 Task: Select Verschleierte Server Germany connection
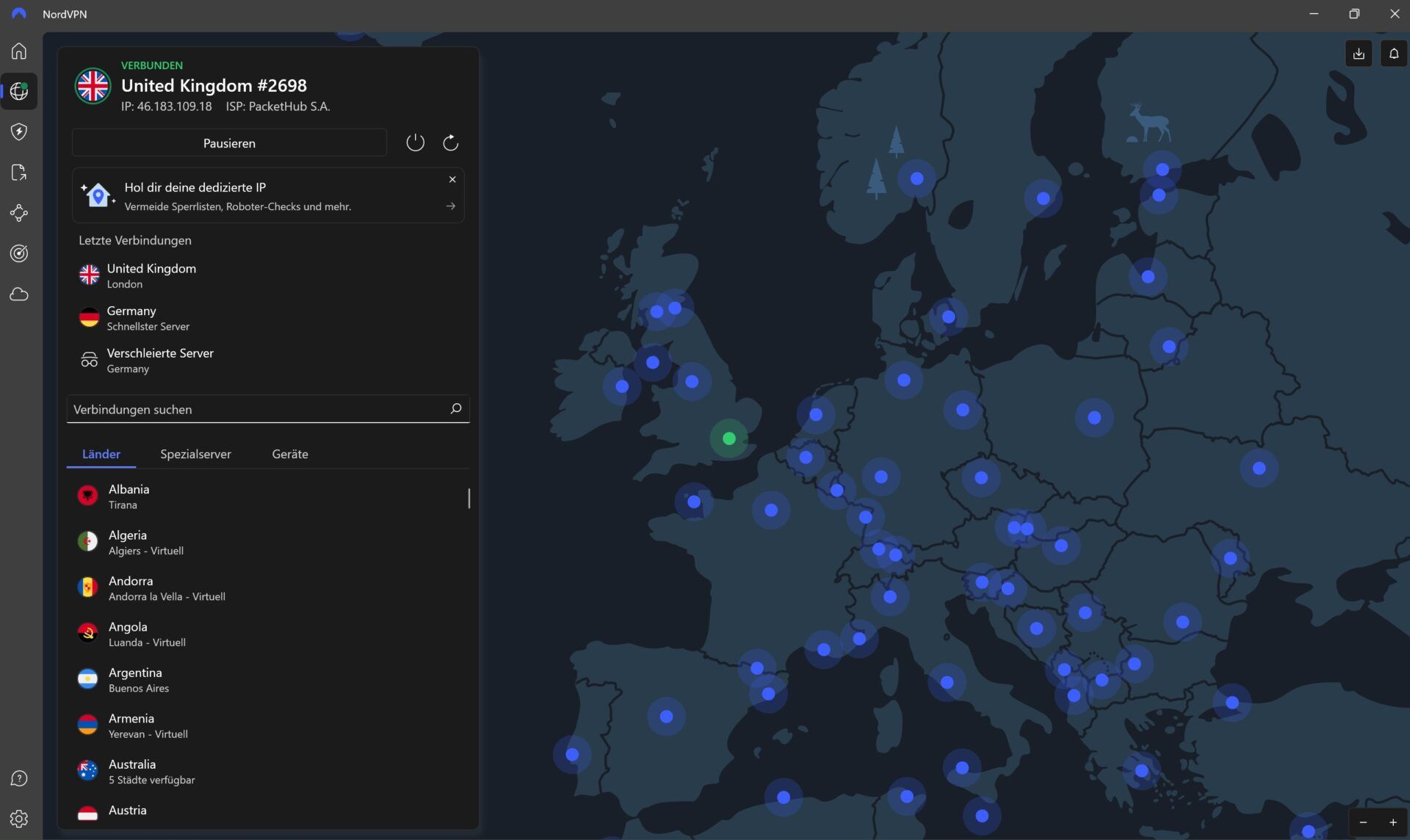[268, 361]
